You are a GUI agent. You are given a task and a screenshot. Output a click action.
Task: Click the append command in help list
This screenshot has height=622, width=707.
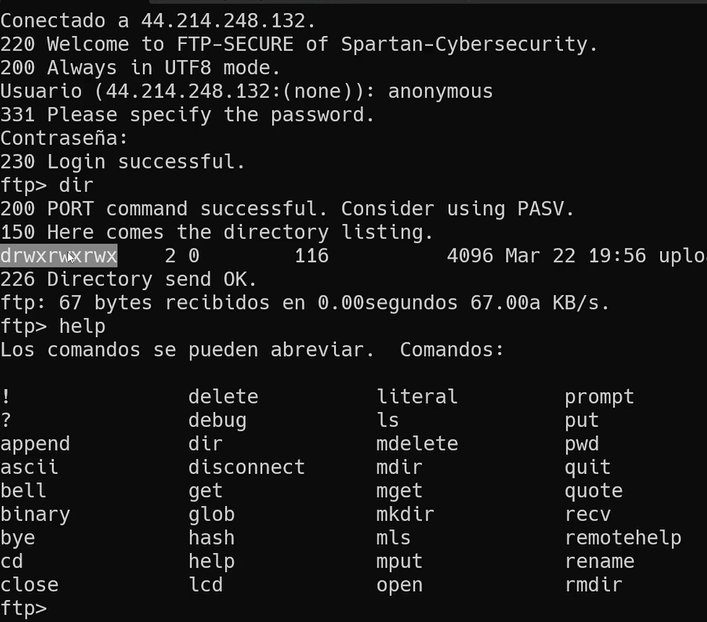pos(35,444)
